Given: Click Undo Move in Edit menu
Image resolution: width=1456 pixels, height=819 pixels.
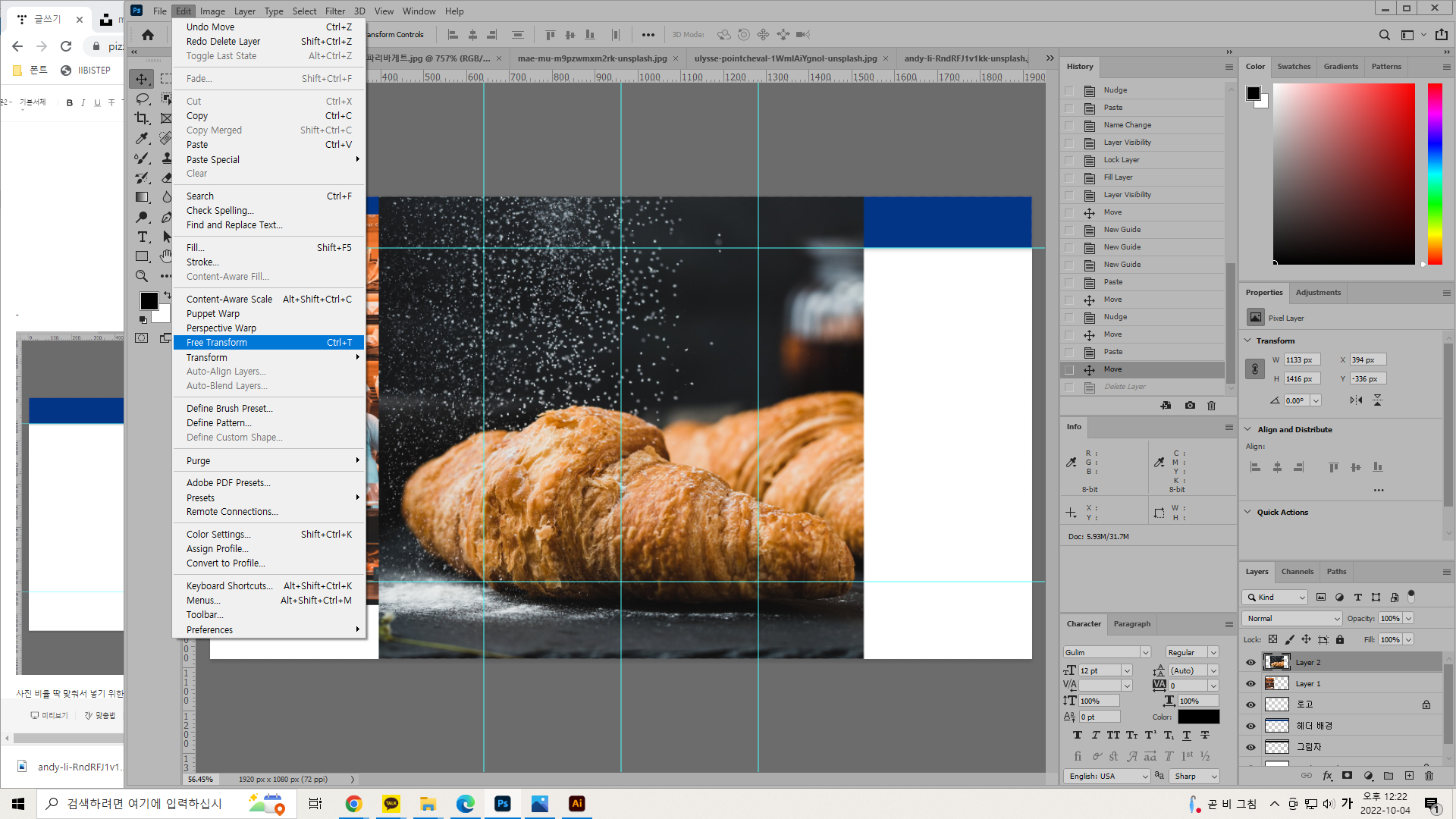Looking at the screenshot, I should click(x=269, y=27).
